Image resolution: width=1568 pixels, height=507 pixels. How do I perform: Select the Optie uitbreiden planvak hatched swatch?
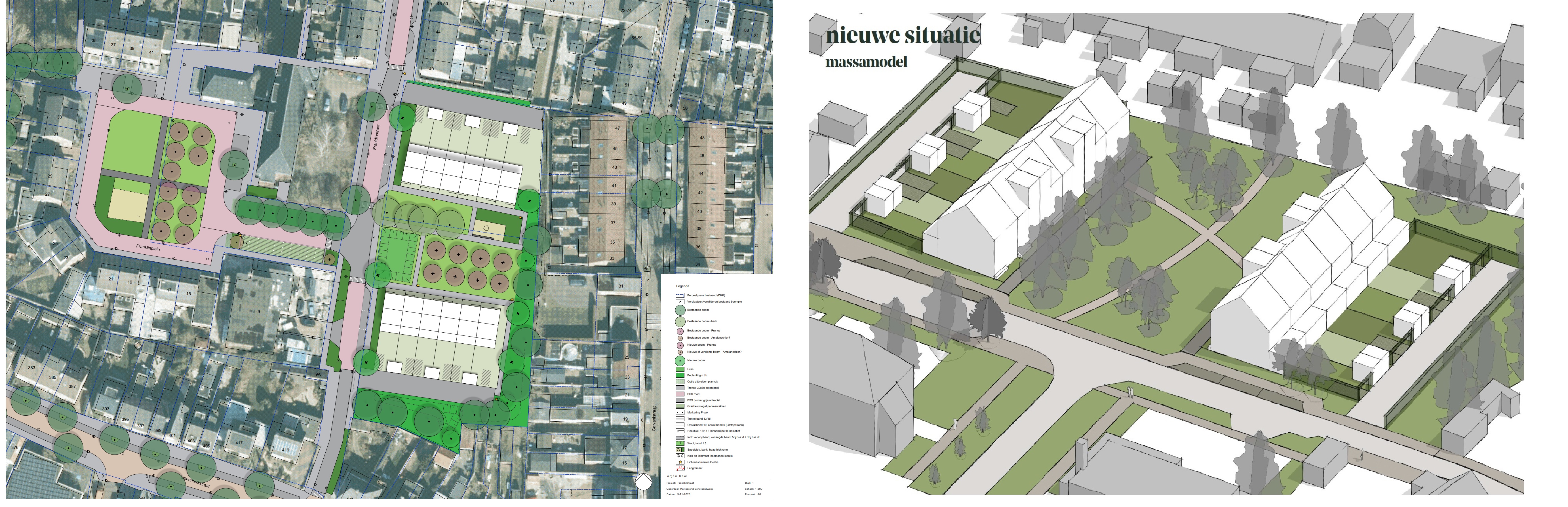point(680,382)
